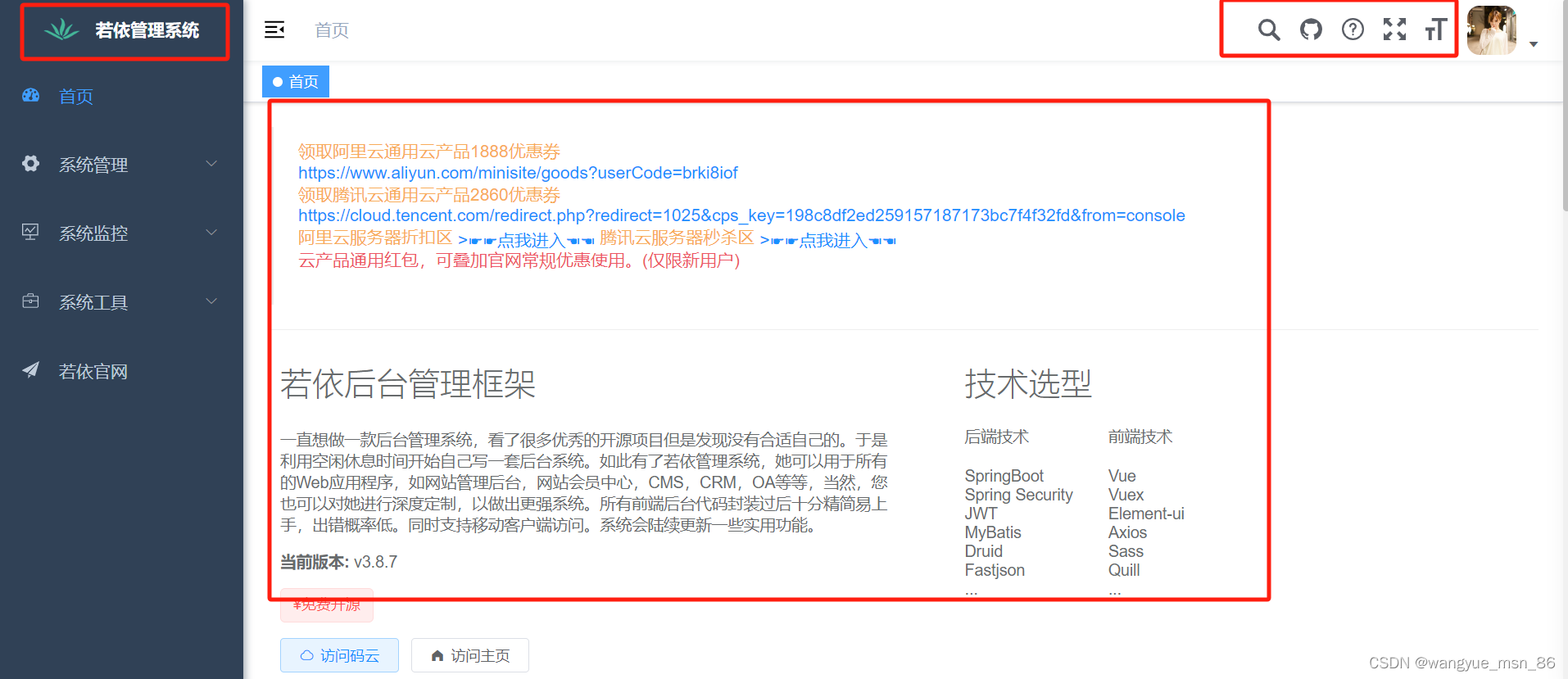Click the monitor icon for 系统监控
1568x679 pixels.
click(x=30, y=233)
